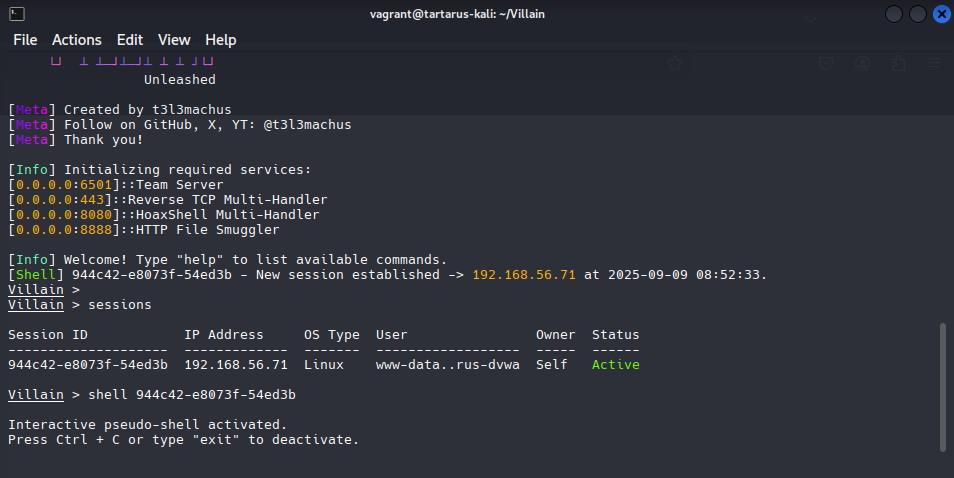Click the terminal icon in title bar

pos(13,14)
